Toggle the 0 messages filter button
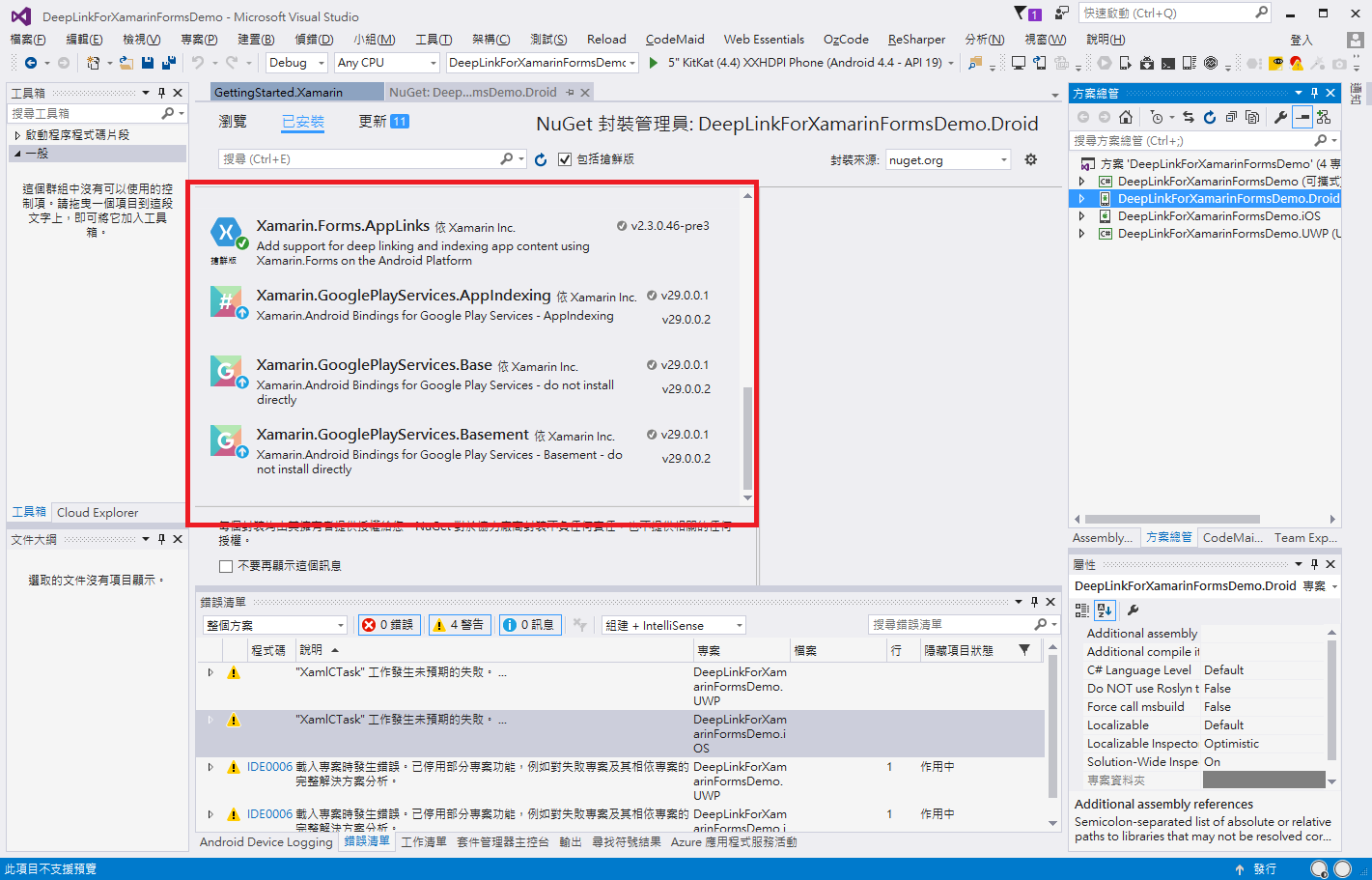1372x880 pixels. tap(529, 625)
